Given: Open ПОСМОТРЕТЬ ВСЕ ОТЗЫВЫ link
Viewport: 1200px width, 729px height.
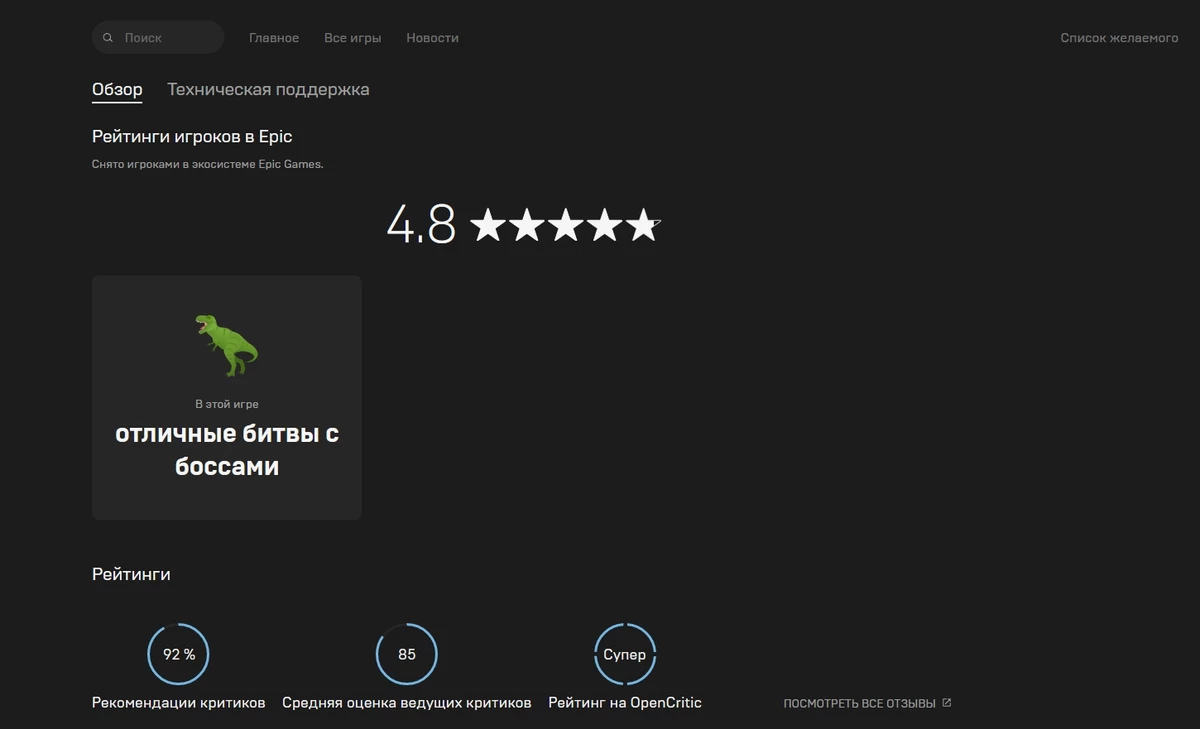Looking at the screenshot, I should pos(859,704).
